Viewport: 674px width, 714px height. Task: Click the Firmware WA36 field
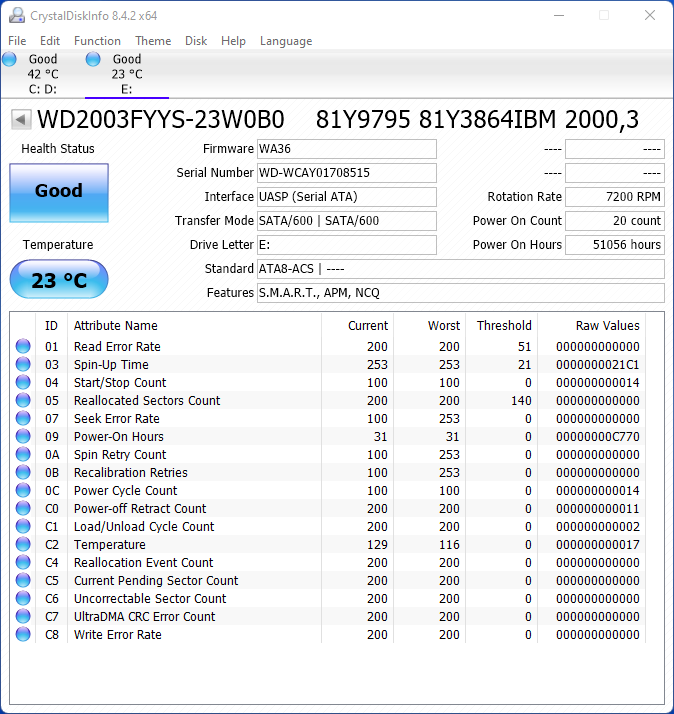pos(346,149)
